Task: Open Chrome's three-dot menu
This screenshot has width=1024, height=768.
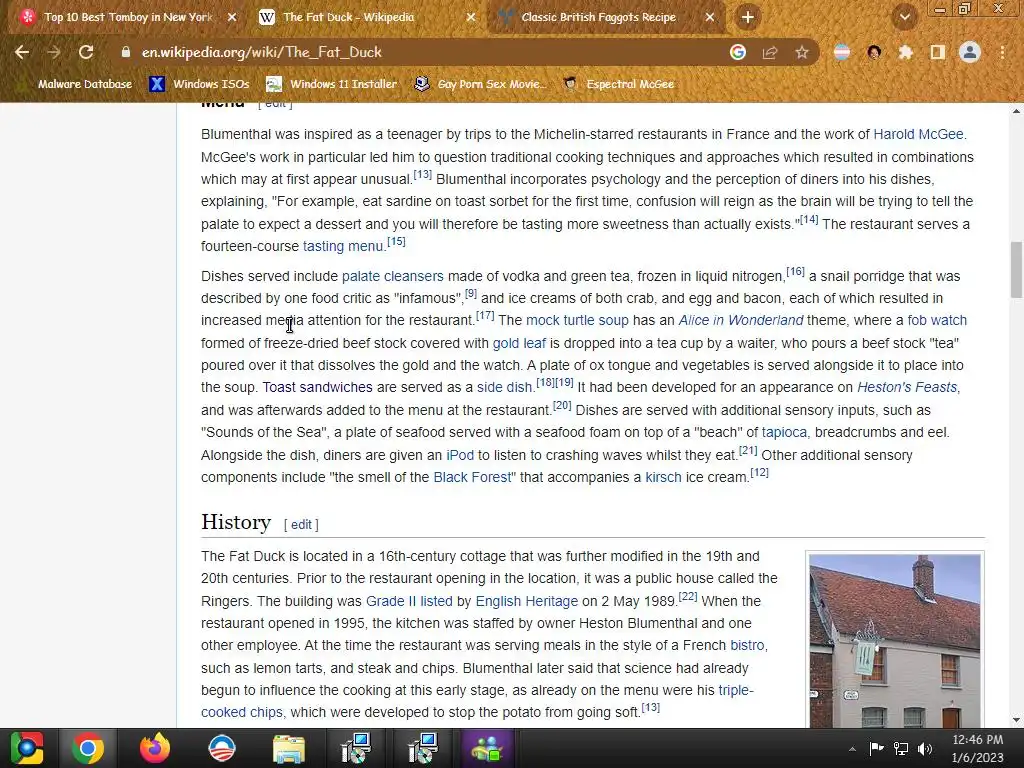Action: point(1002,52)
